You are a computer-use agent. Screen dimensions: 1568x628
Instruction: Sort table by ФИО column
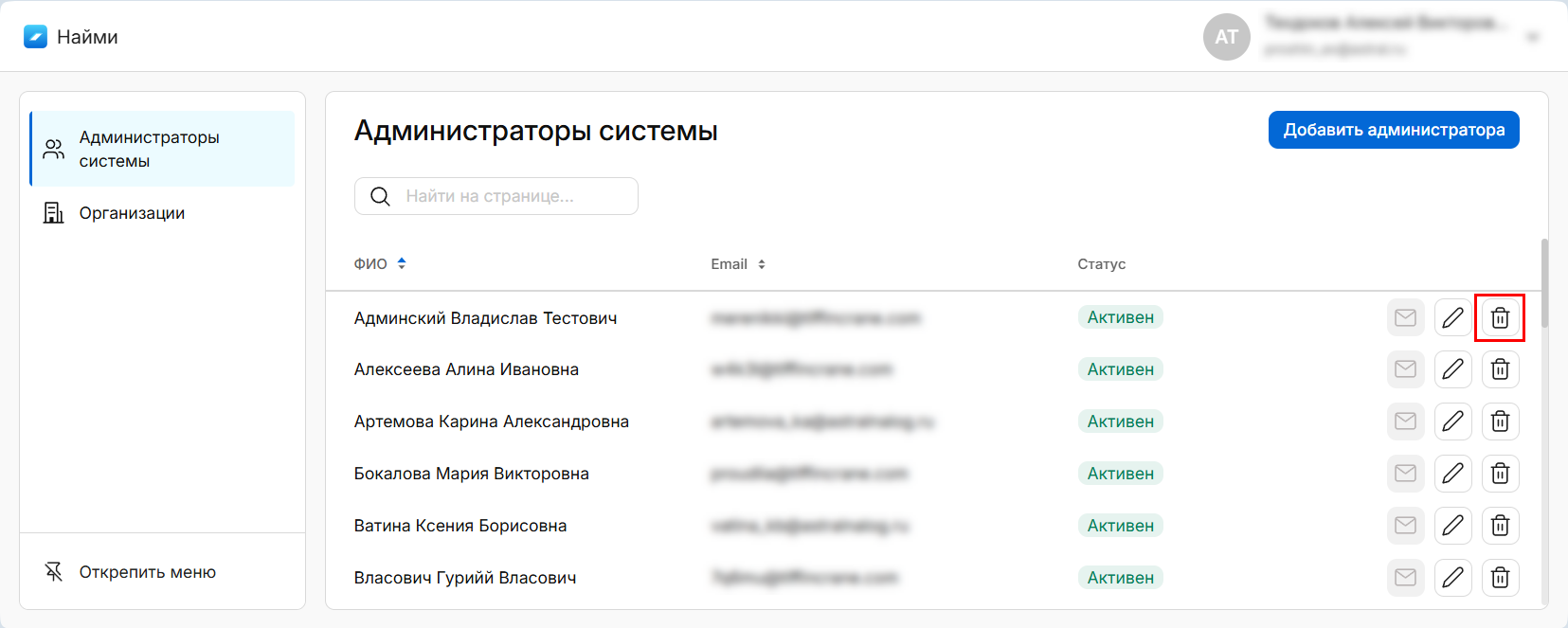click(x=402, y=263)
